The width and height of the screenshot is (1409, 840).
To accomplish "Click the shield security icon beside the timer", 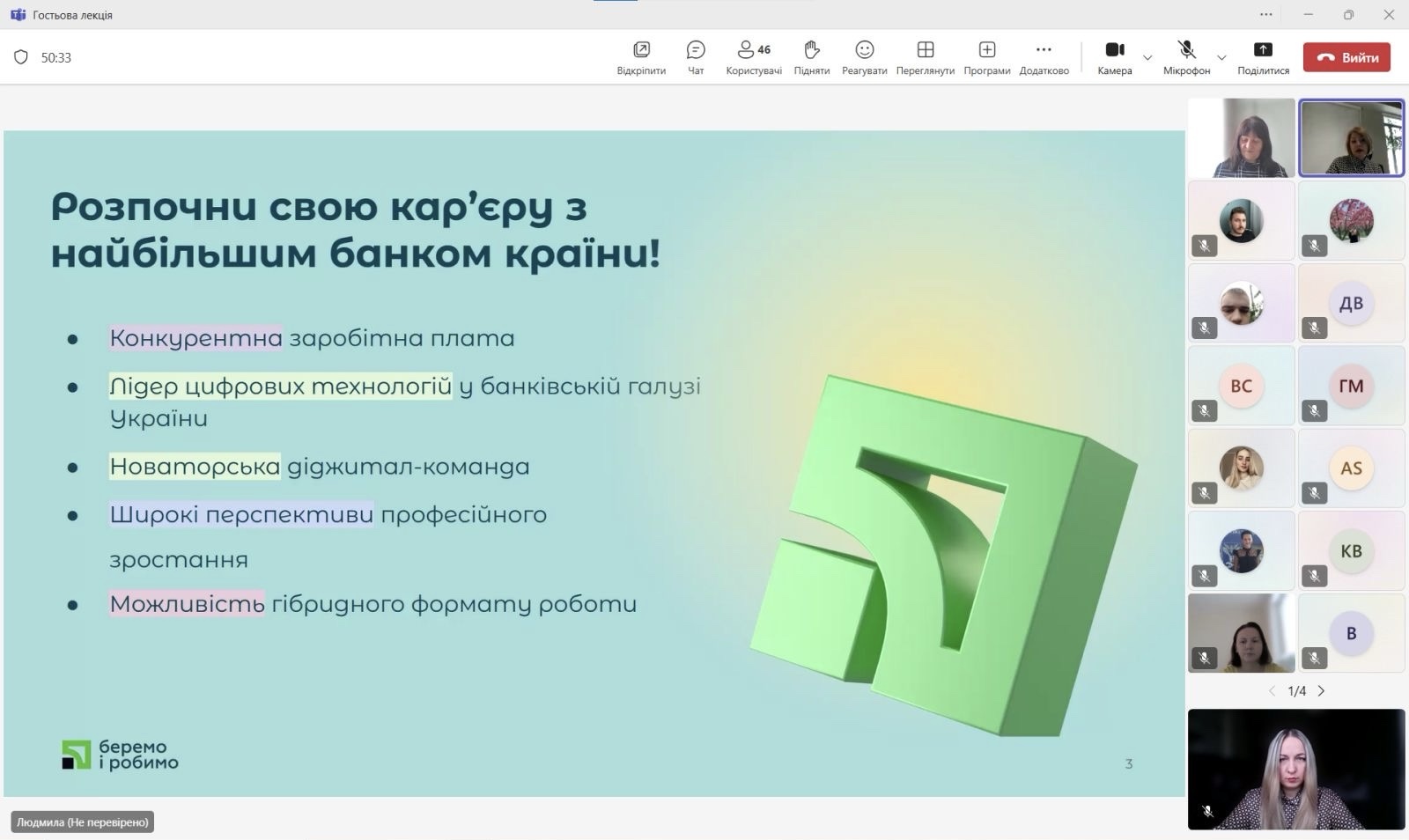I will [x=21, y=57].
